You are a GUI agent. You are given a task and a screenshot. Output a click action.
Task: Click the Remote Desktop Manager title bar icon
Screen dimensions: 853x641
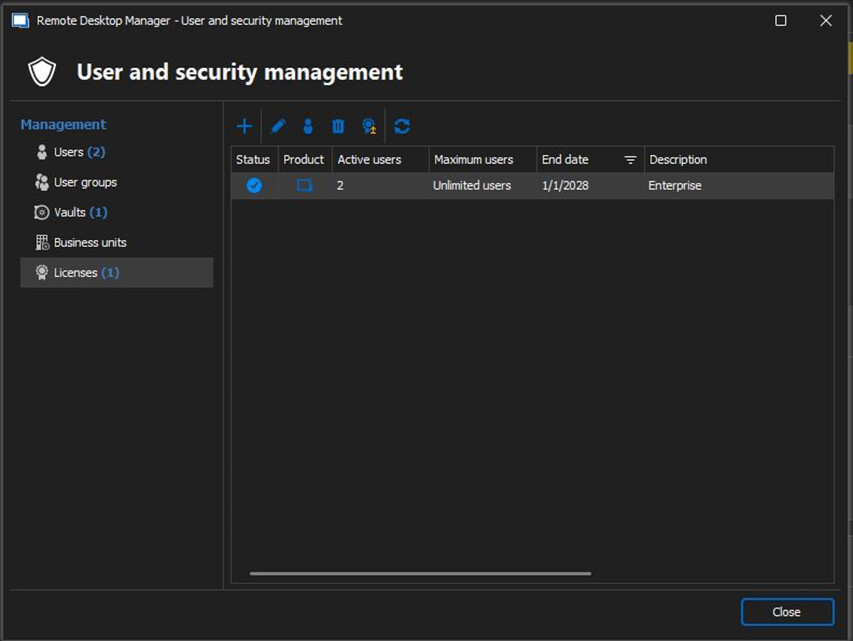pyautogui.click(x=20, y=21)
